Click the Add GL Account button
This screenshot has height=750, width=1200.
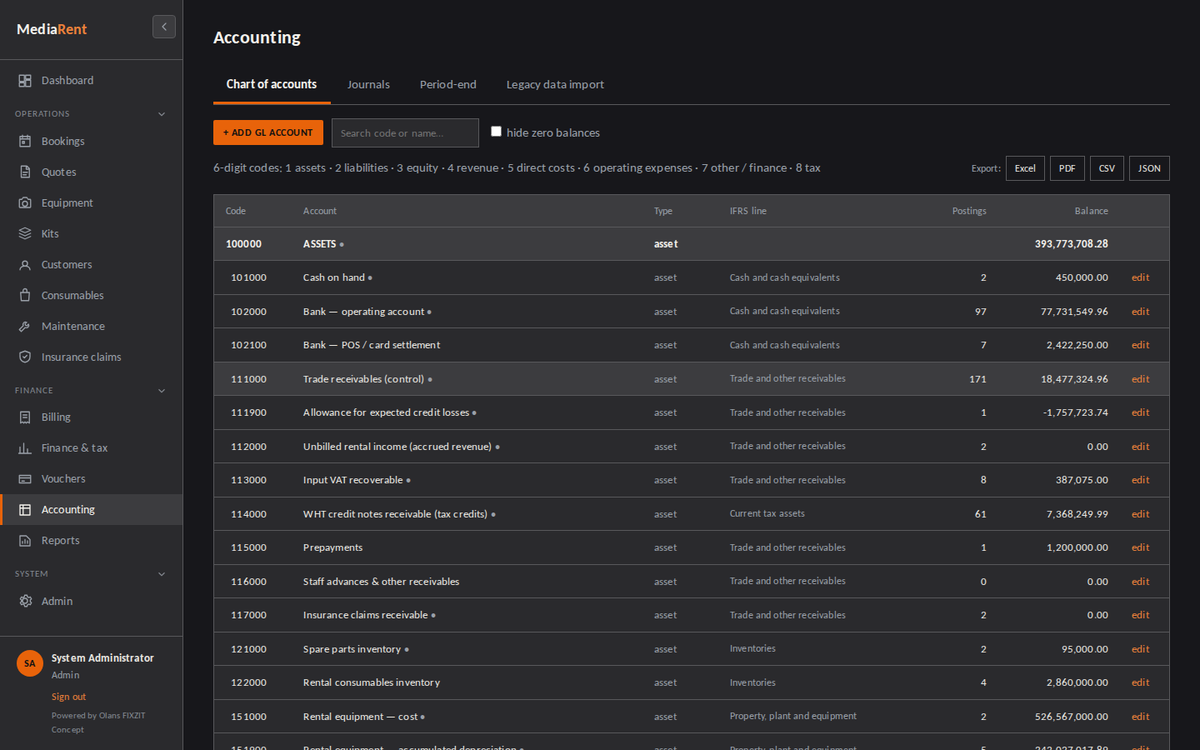(268, 132)
